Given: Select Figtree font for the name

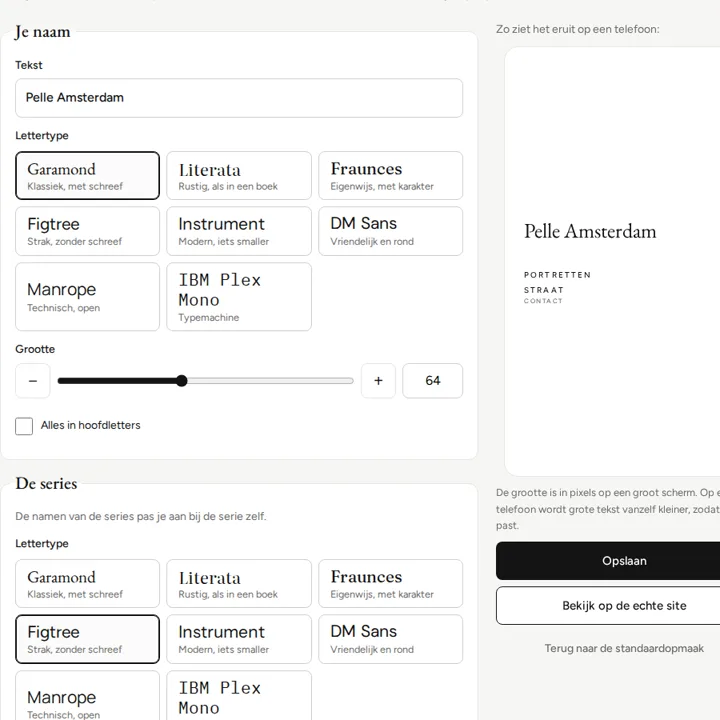Looking at the screenshot, I should coord(87,231).
